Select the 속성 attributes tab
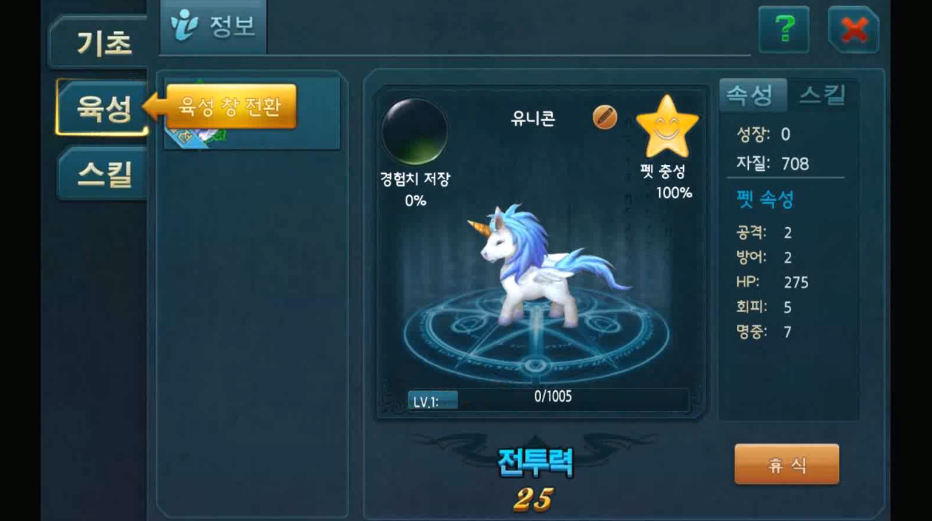 (x=752, y=95)
